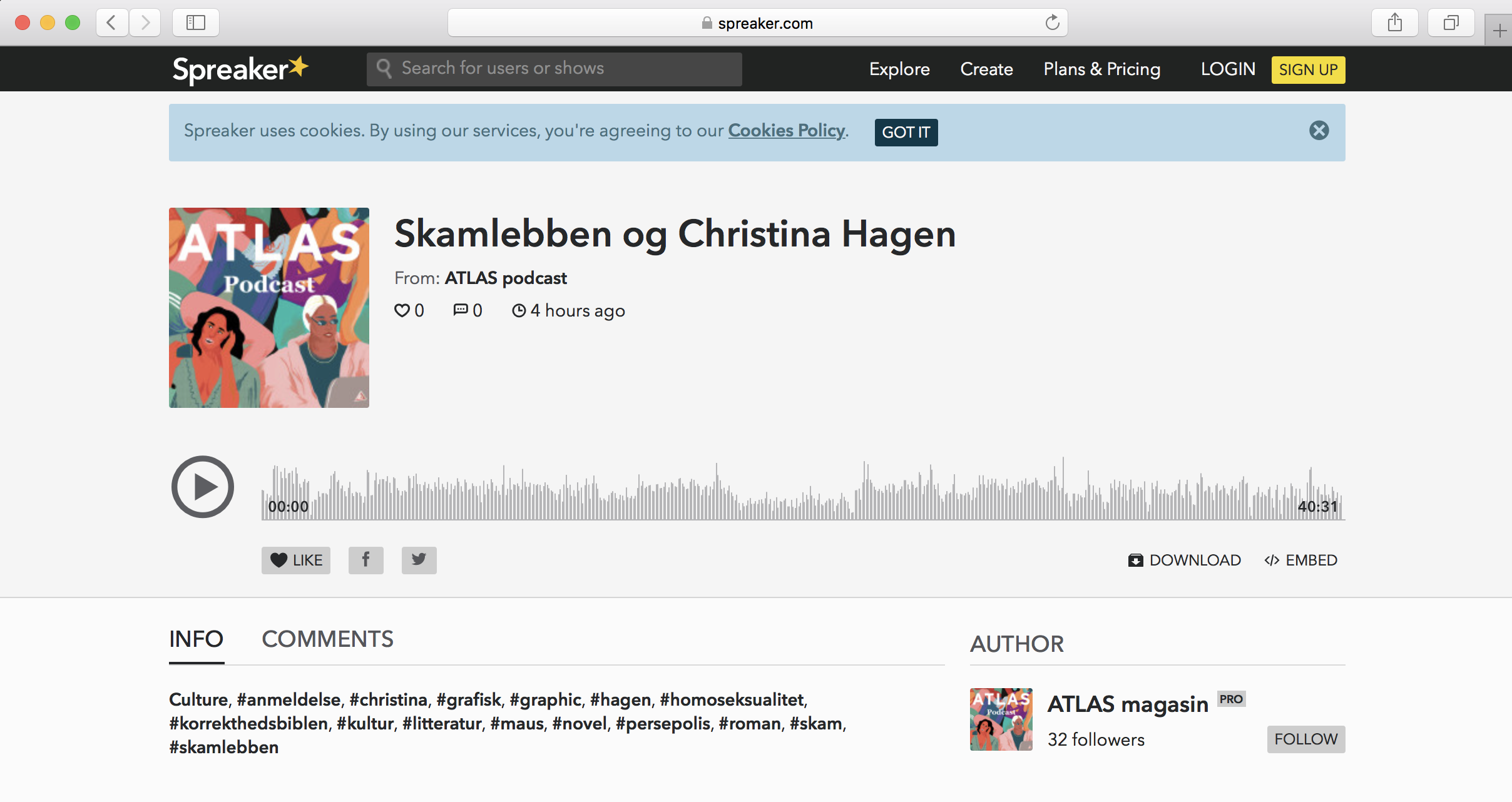The image size is (1512, 802).
Task: Open the Create page
Action: click(986, 69)
